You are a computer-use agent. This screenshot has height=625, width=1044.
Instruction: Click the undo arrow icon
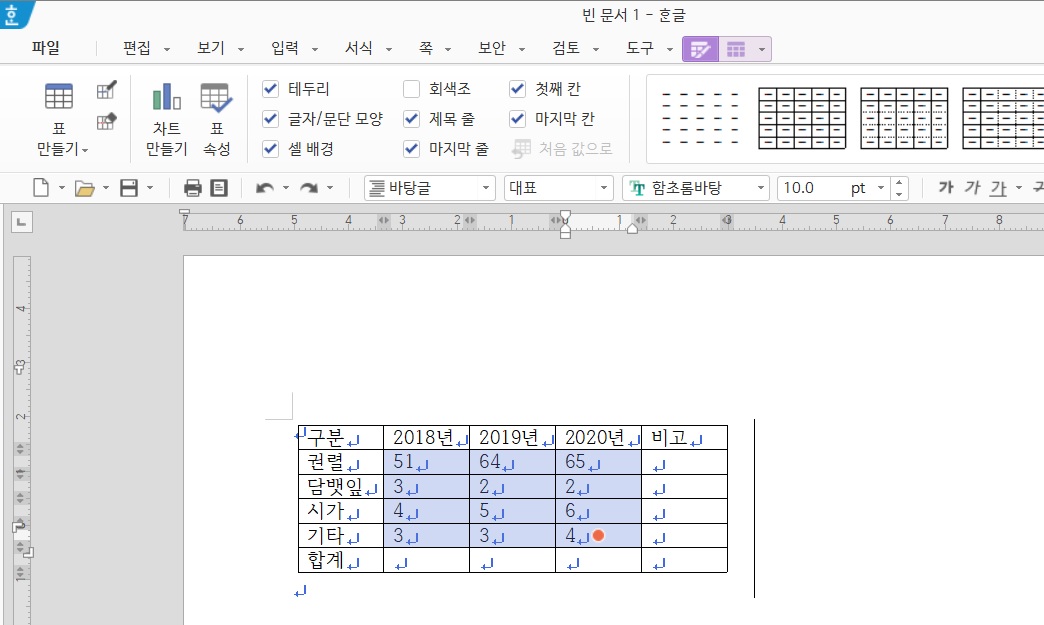pos(264,188)
